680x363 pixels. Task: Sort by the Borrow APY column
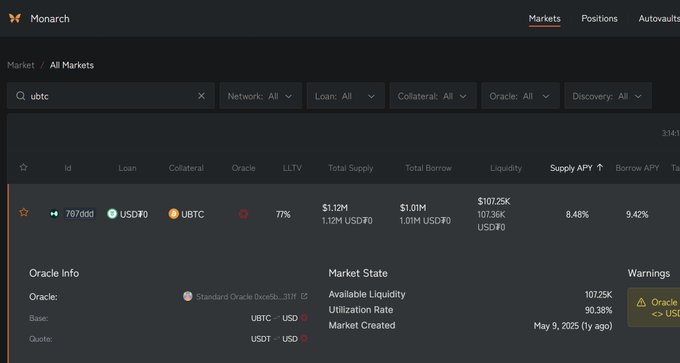(x=637, y=168)
